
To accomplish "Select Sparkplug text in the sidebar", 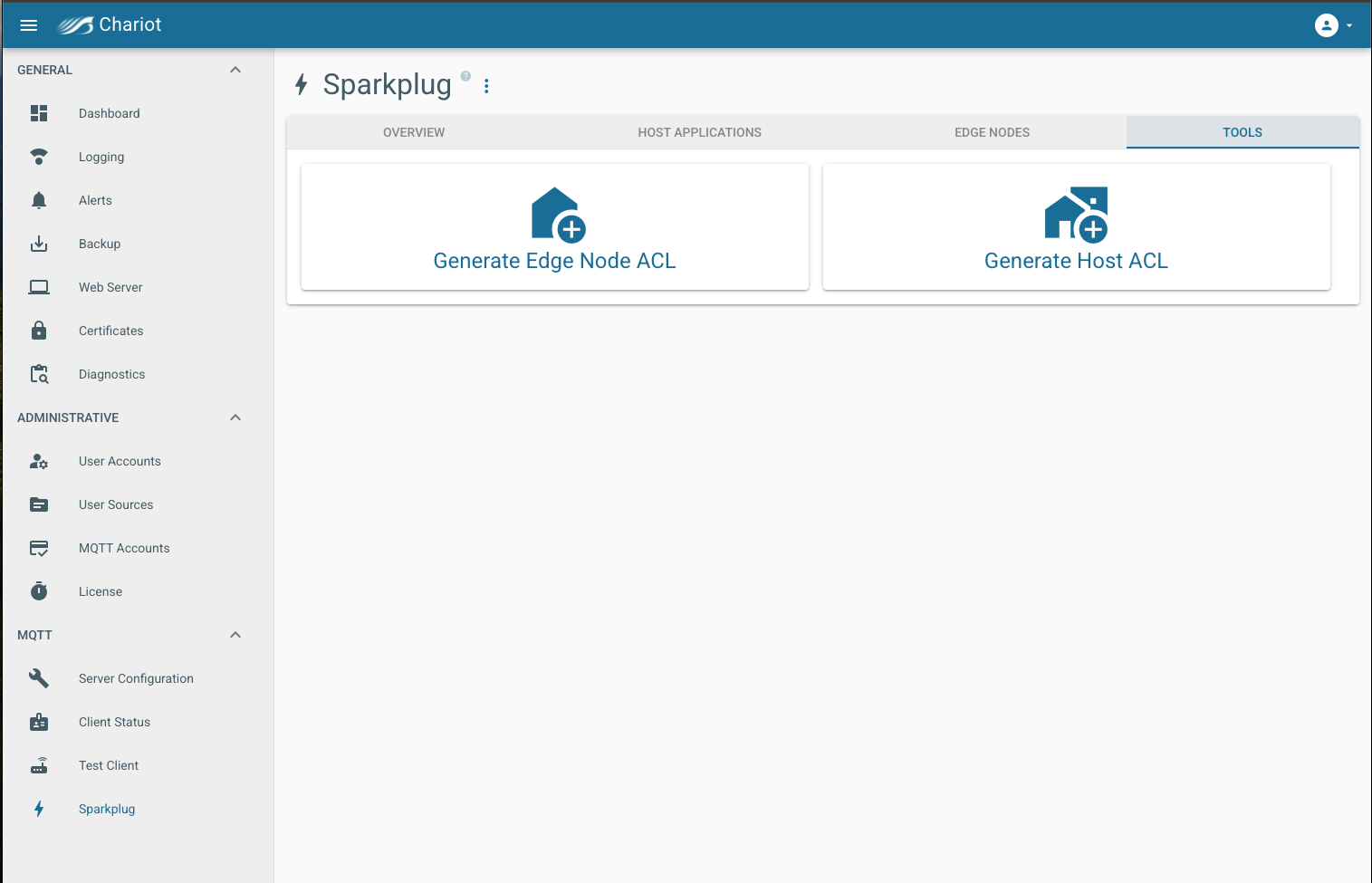I will tap(107, 809).
